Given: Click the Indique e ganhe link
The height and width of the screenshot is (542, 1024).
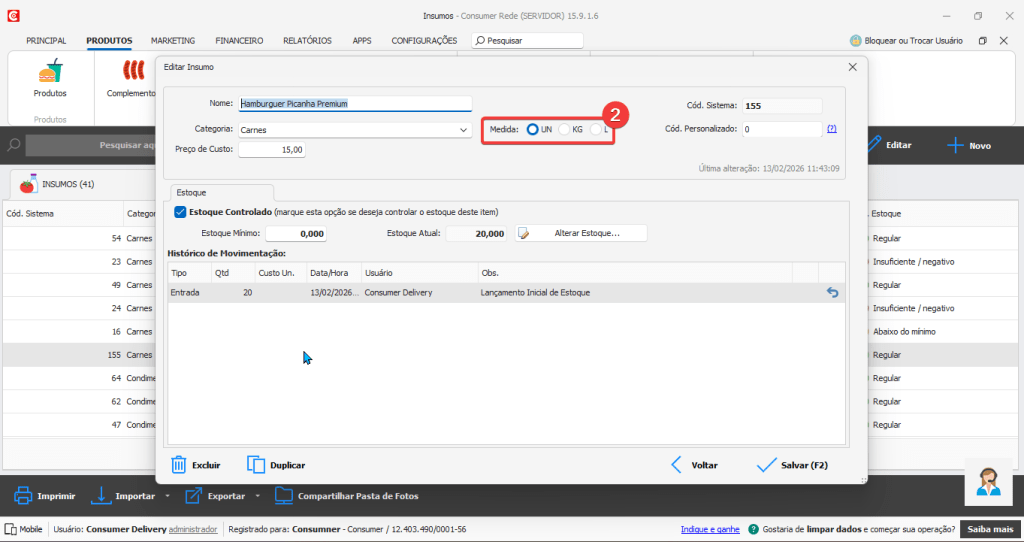Looking at the screenshot, I should point(710,529).
